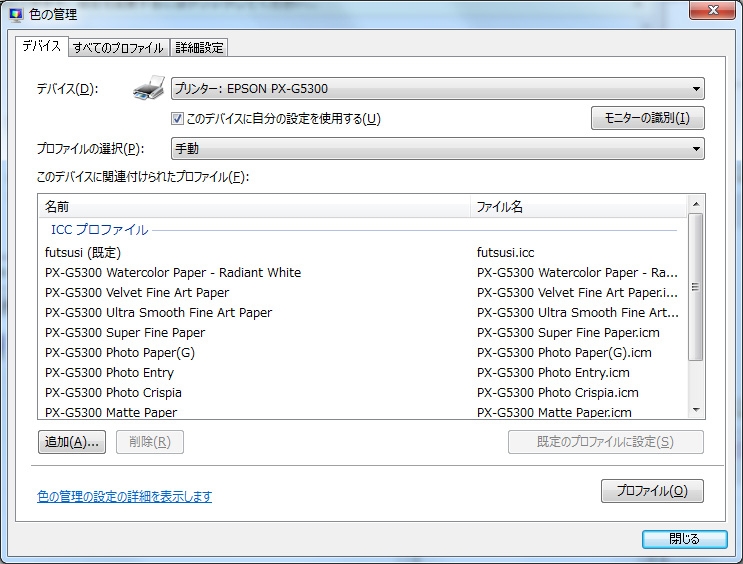Click the Color Management title bar icon
Viewport: 743px width, 564px height.
point(16,15)
